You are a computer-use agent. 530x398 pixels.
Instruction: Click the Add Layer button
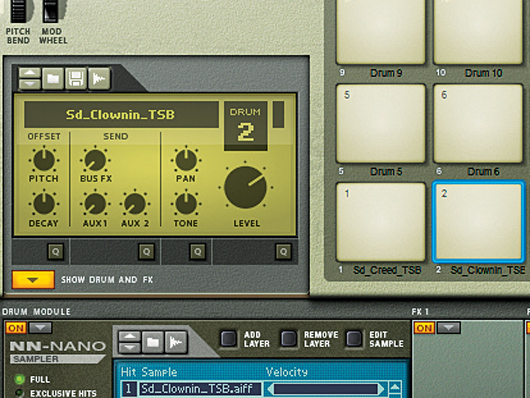228,339
